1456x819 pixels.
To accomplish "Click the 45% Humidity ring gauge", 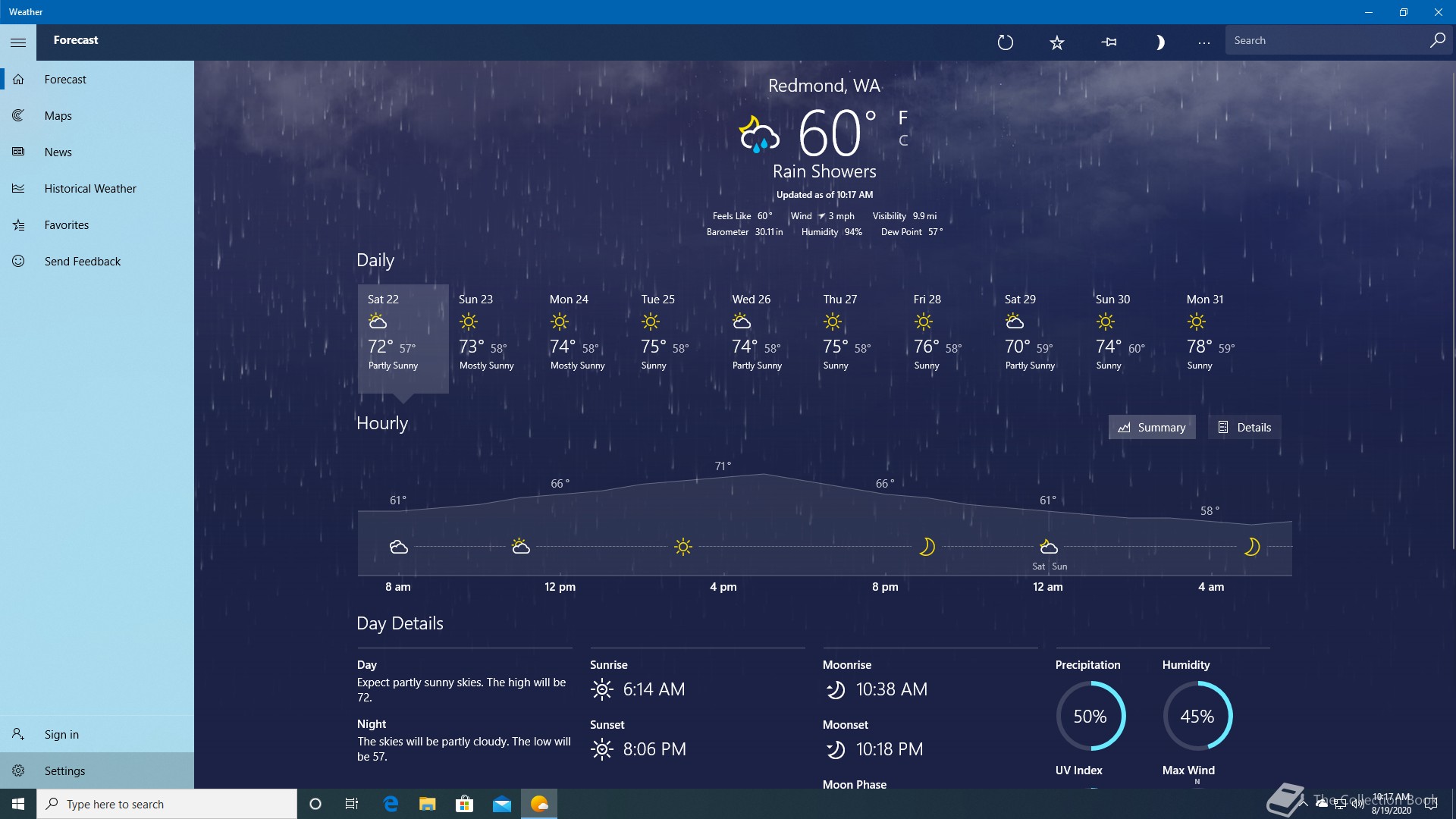I will click(1197, 716).
